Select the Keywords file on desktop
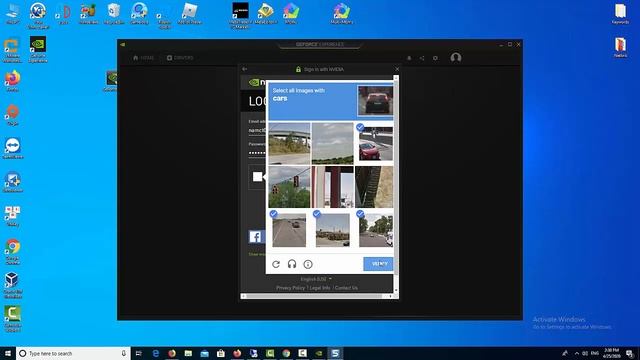The image size is (640, 360). pos(620,14)
